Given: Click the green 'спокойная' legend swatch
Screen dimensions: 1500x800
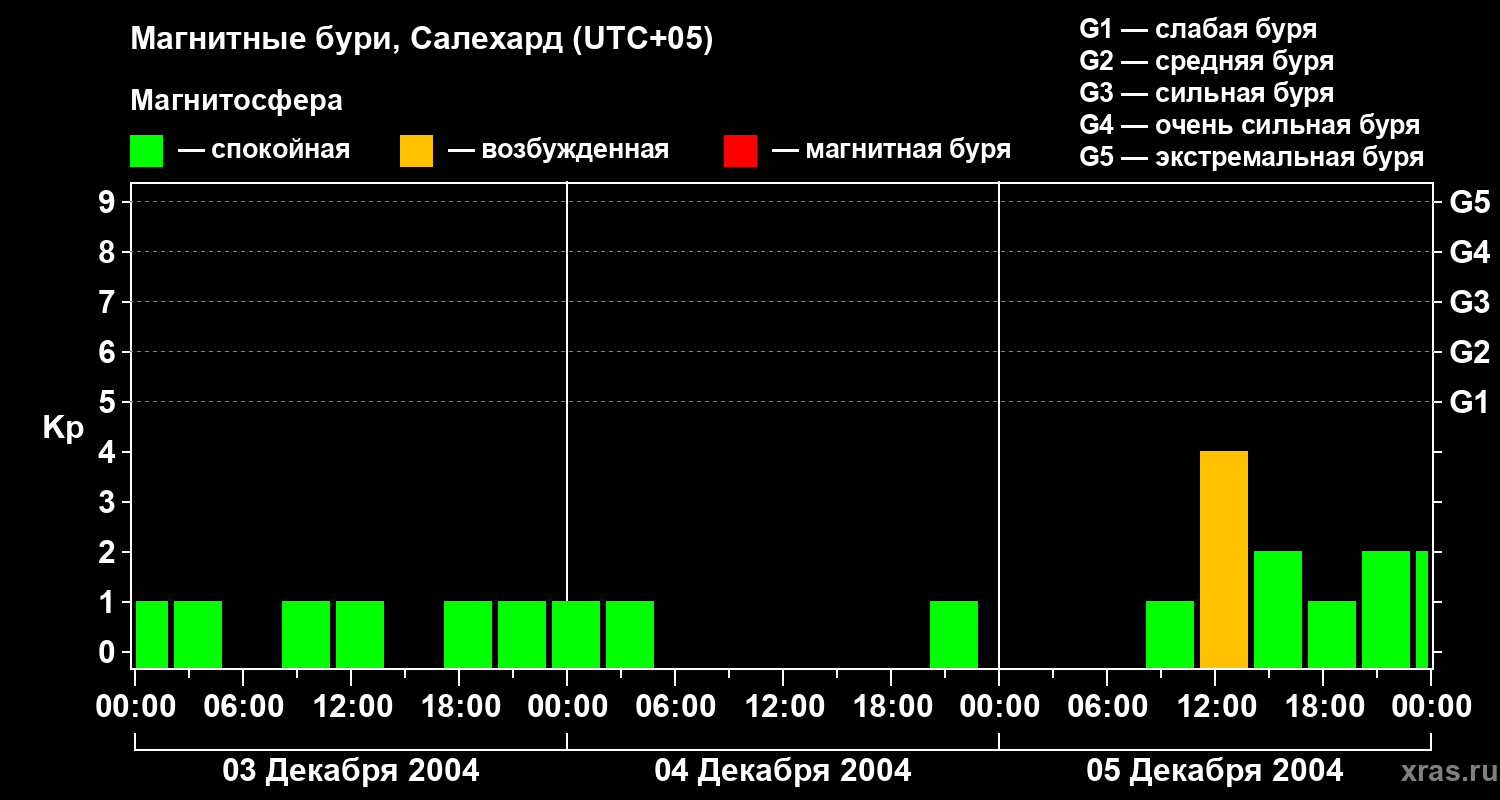Looking at the screenshot, I should point(146,151).
